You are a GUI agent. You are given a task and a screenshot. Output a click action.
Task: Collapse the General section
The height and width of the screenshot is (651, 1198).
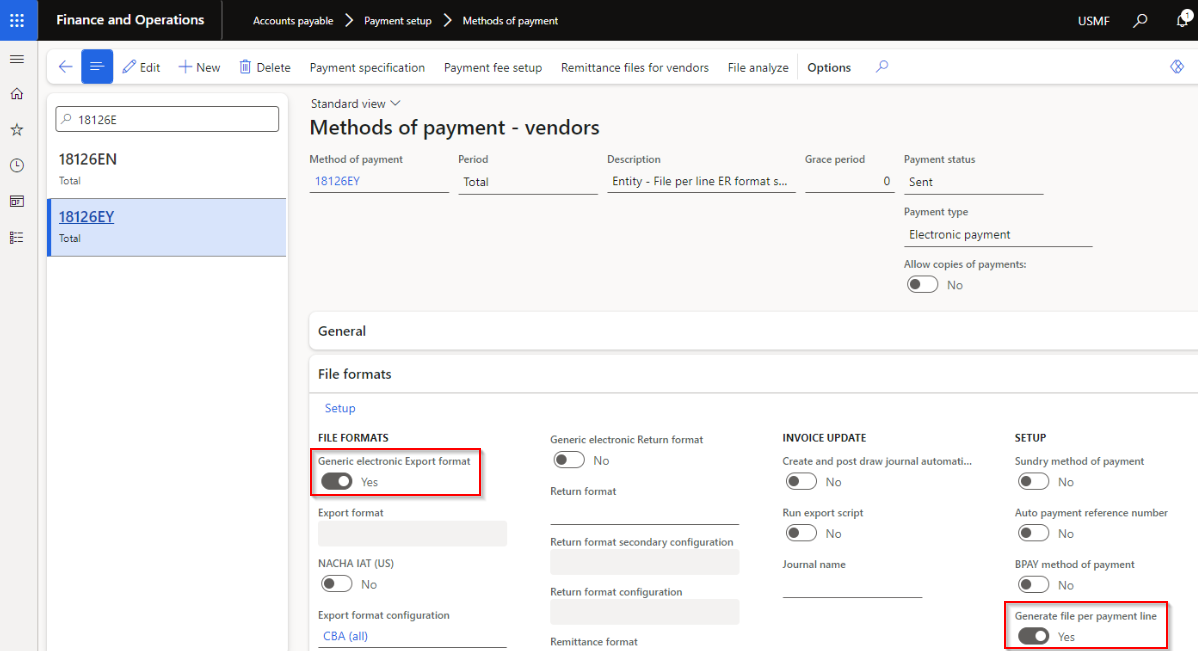coord(341,331)
